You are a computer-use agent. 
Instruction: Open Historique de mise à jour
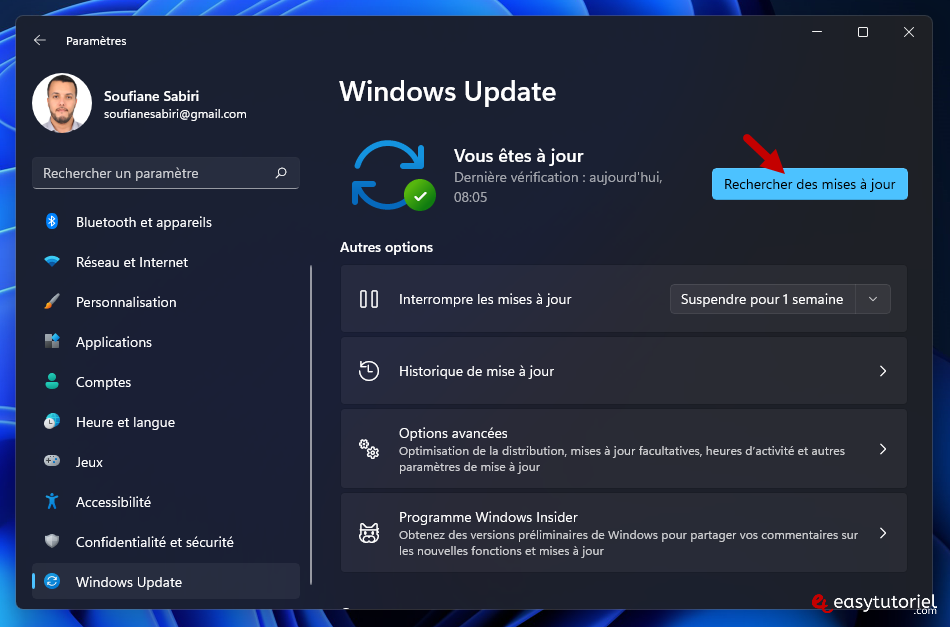(x=623, y=371)
